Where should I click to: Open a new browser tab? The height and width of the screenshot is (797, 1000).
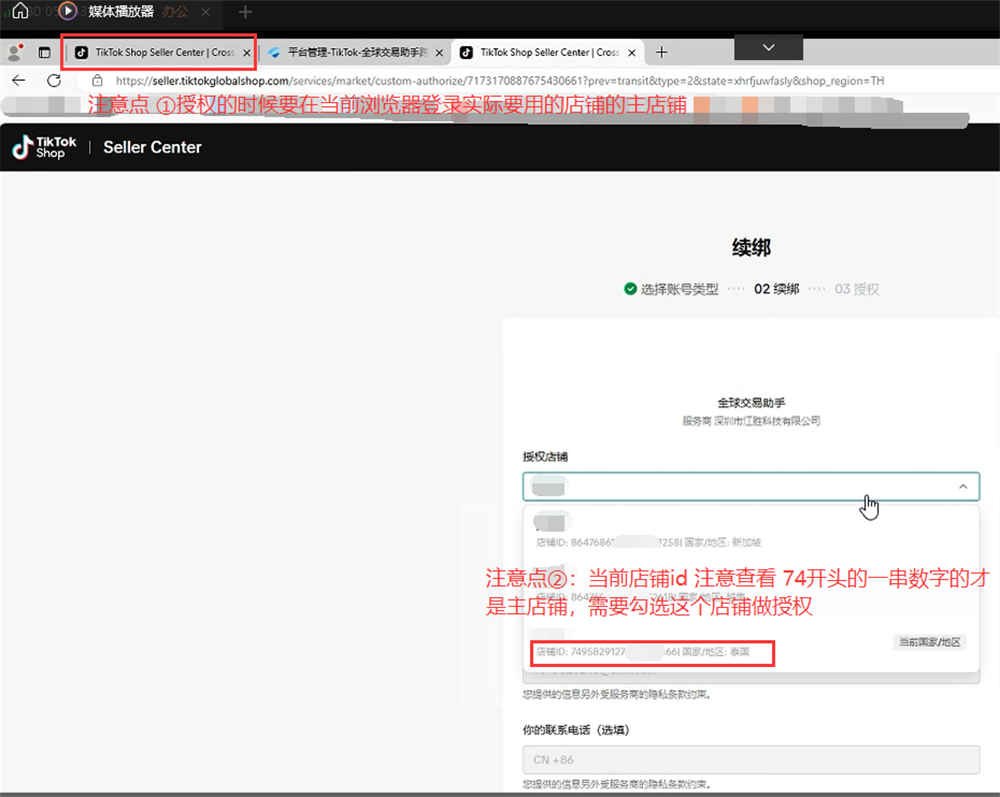coord(661,52)
